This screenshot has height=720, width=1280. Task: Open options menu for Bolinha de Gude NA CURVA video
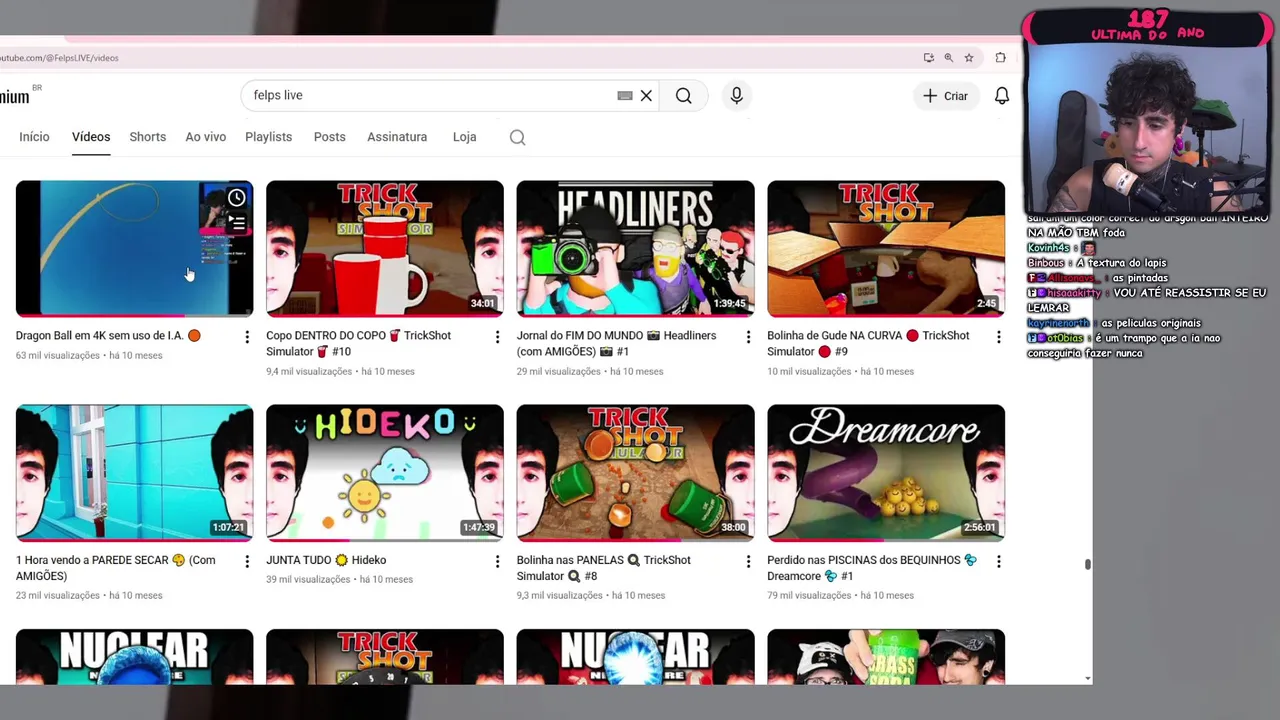click(x=998, y=337)
